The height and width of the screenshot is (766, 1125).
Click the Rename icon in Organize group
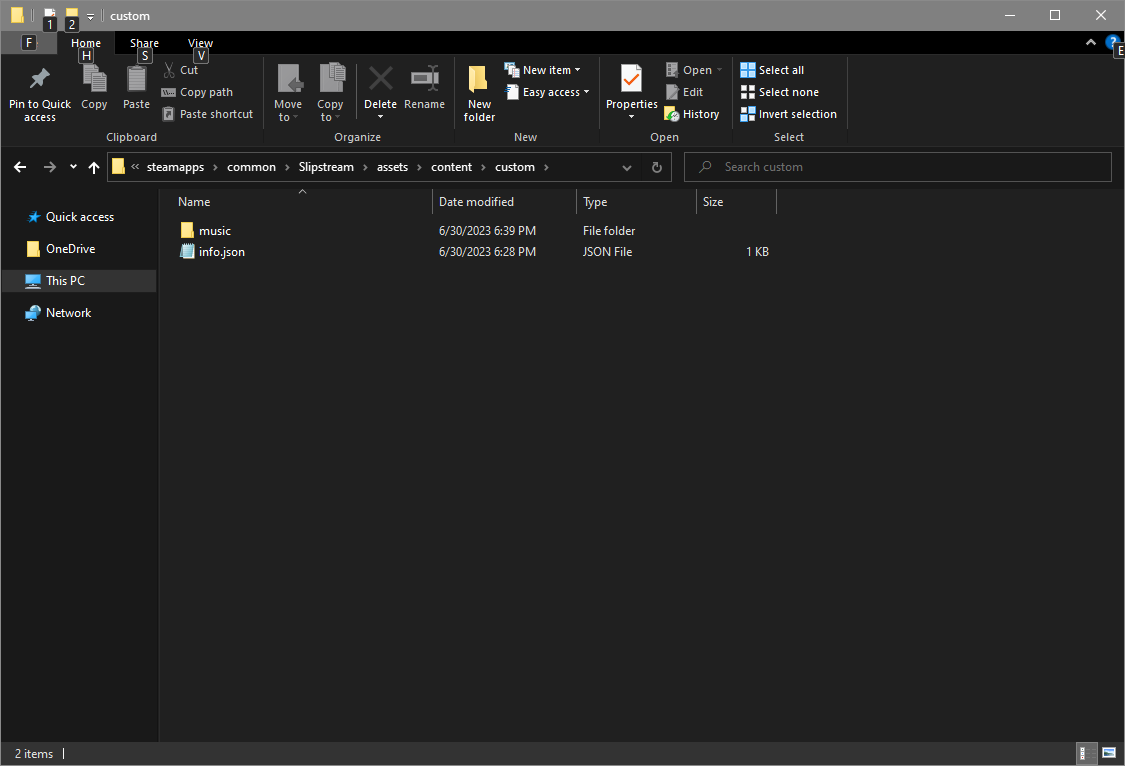424,79
